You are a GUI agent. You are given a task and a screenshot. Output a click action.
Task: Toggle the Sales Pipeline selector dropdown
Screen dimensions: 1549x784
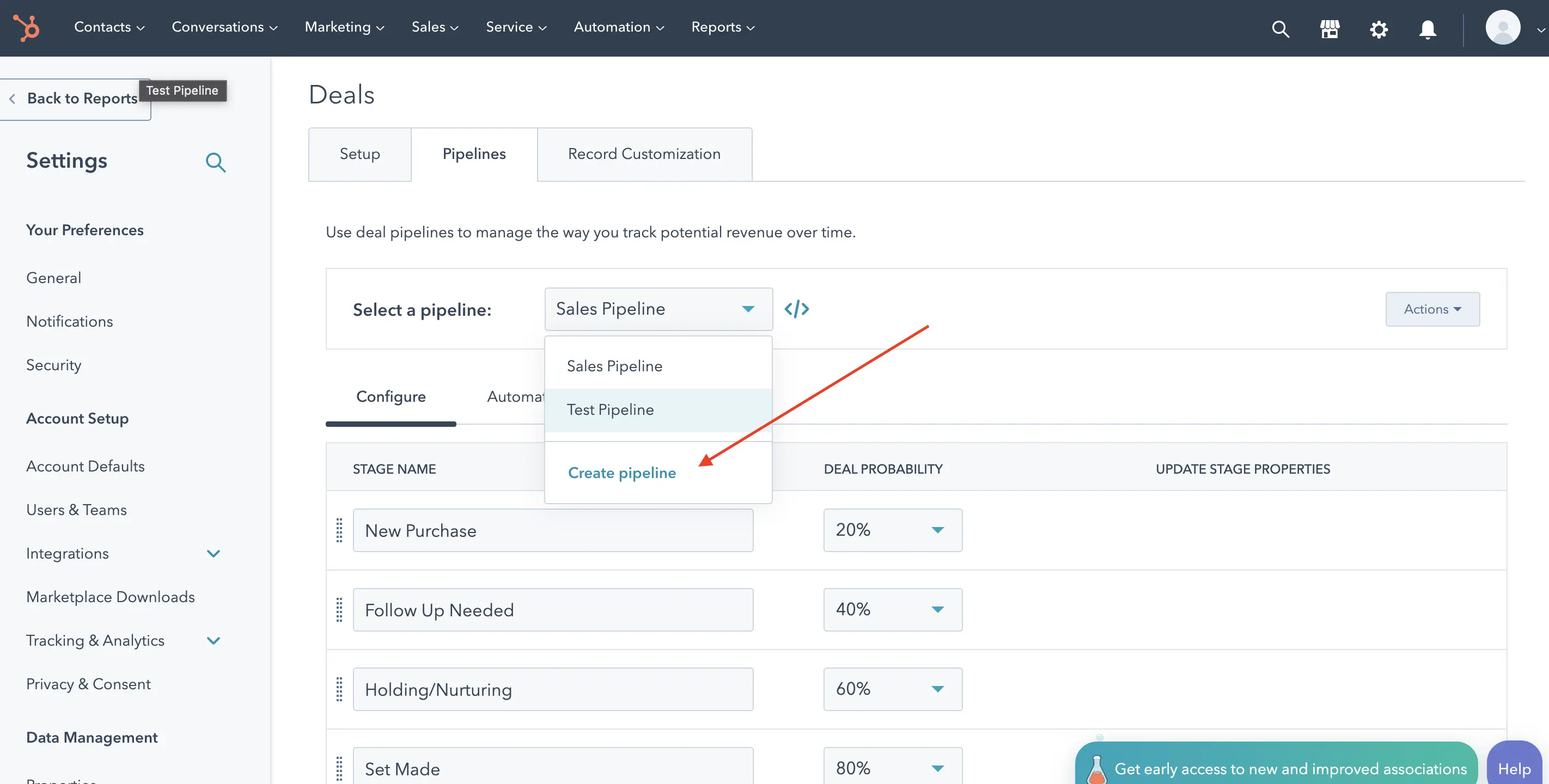coord(658,309)
